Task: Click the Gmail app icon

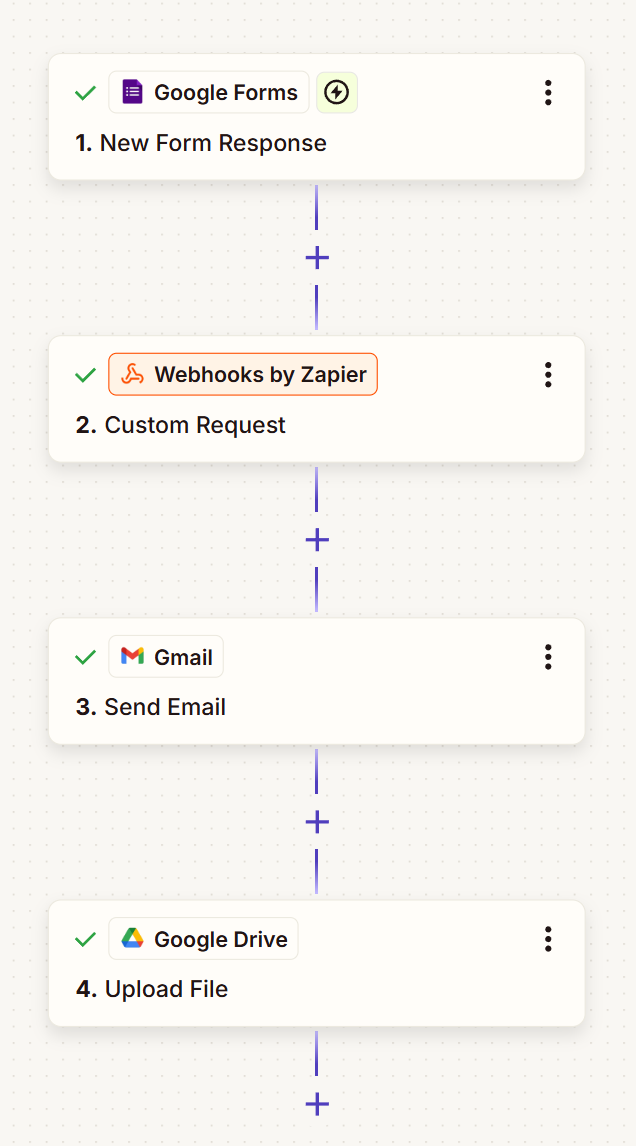Action: 133,656
